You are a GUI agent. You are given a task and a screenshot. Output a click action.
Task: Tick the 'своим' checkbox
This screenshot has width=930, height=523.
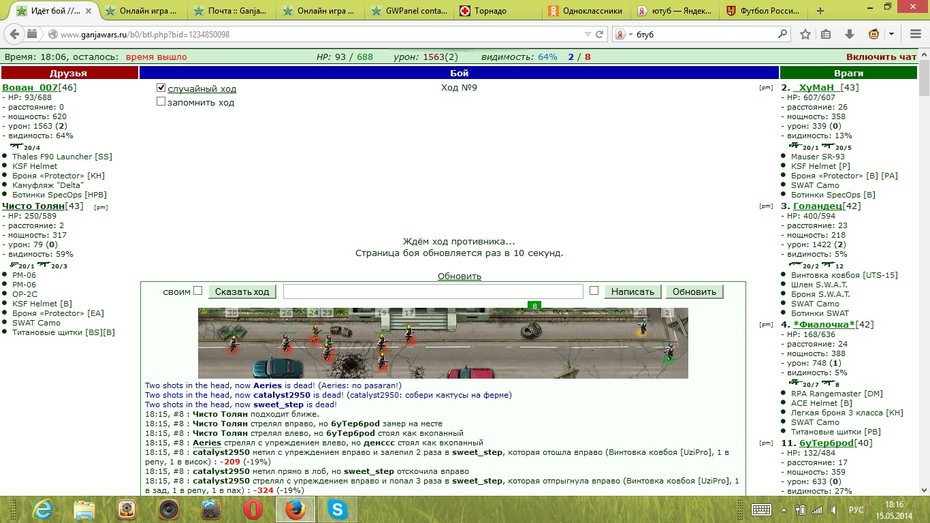pos(198,291)
